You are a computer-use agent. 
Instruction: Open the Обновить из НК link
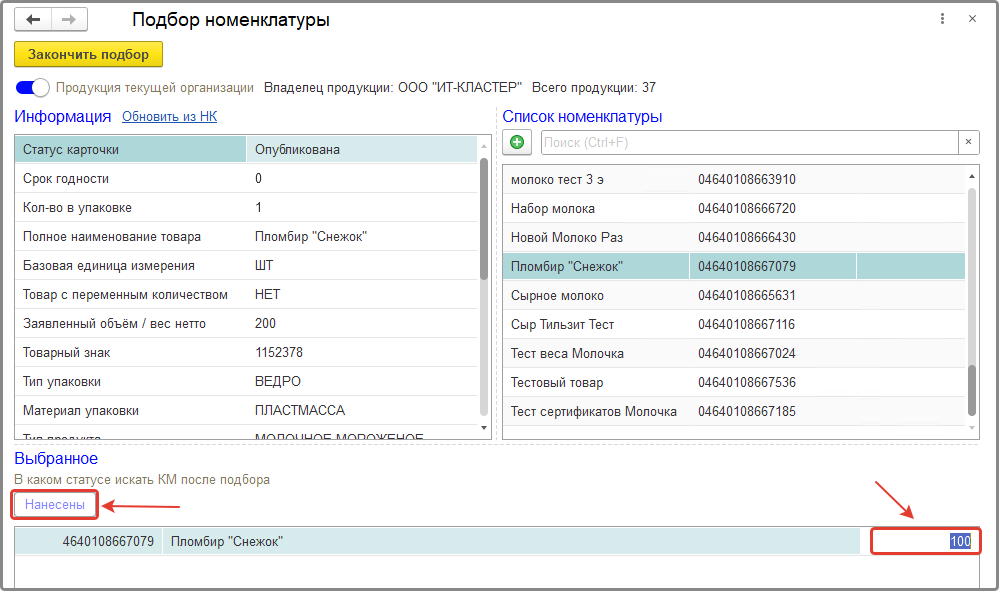pyautogui.click(x=169, y=117)
